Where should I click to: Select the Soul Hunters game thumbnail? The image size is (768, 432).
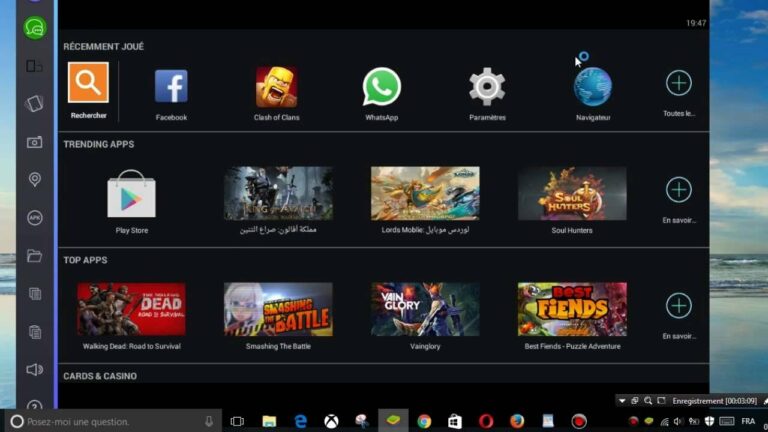point(572,194)
